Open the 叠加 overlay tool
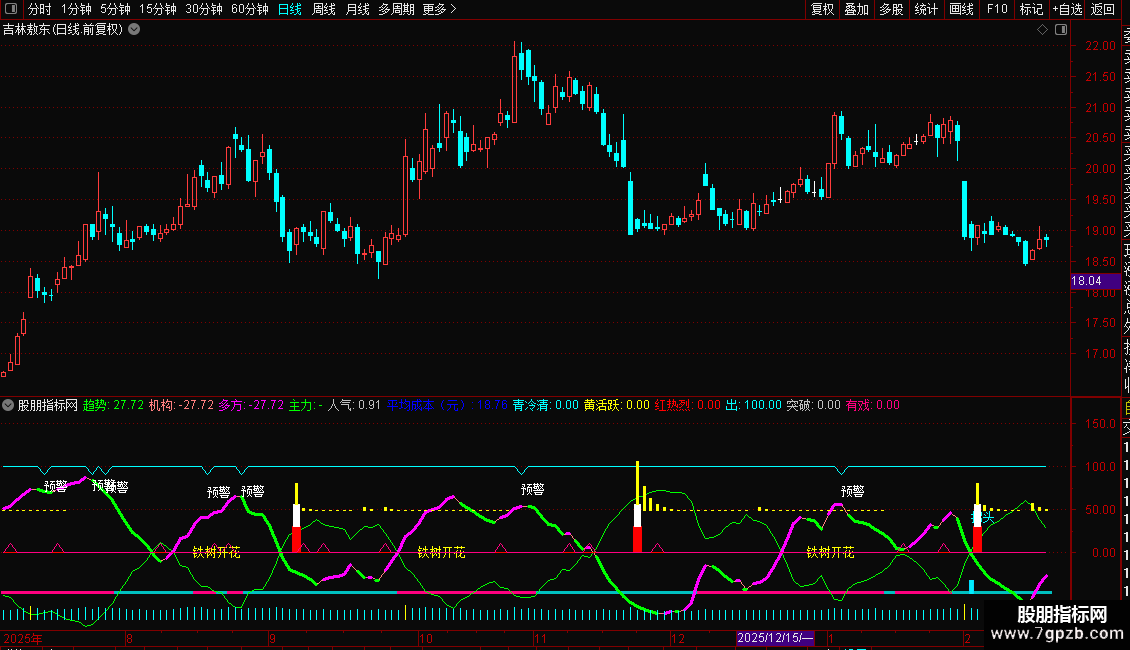 click(856, 9)
